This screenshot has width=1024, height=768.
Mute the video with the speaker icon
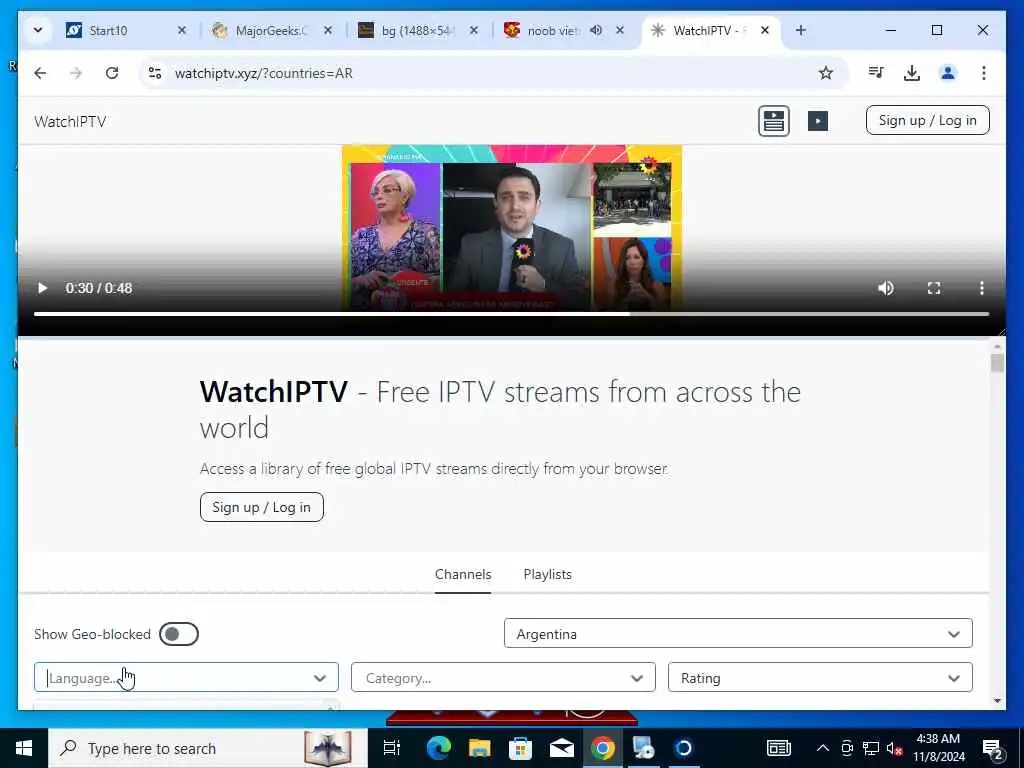[886, 288]
